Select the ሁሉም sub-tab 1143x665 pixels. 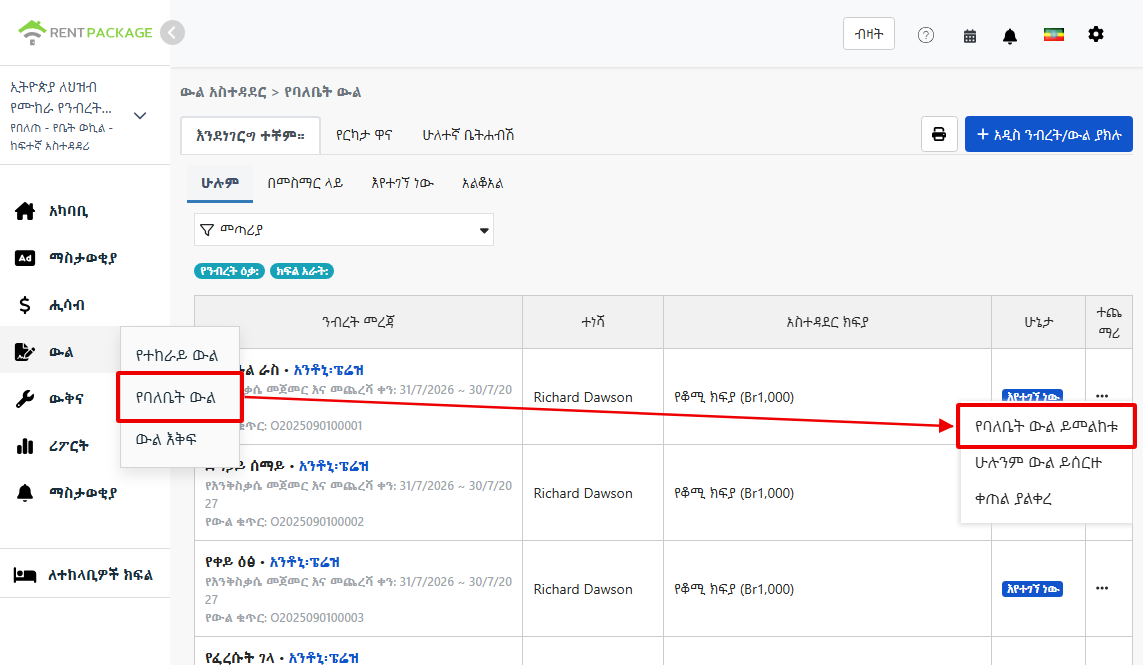[x=220, y=183]
